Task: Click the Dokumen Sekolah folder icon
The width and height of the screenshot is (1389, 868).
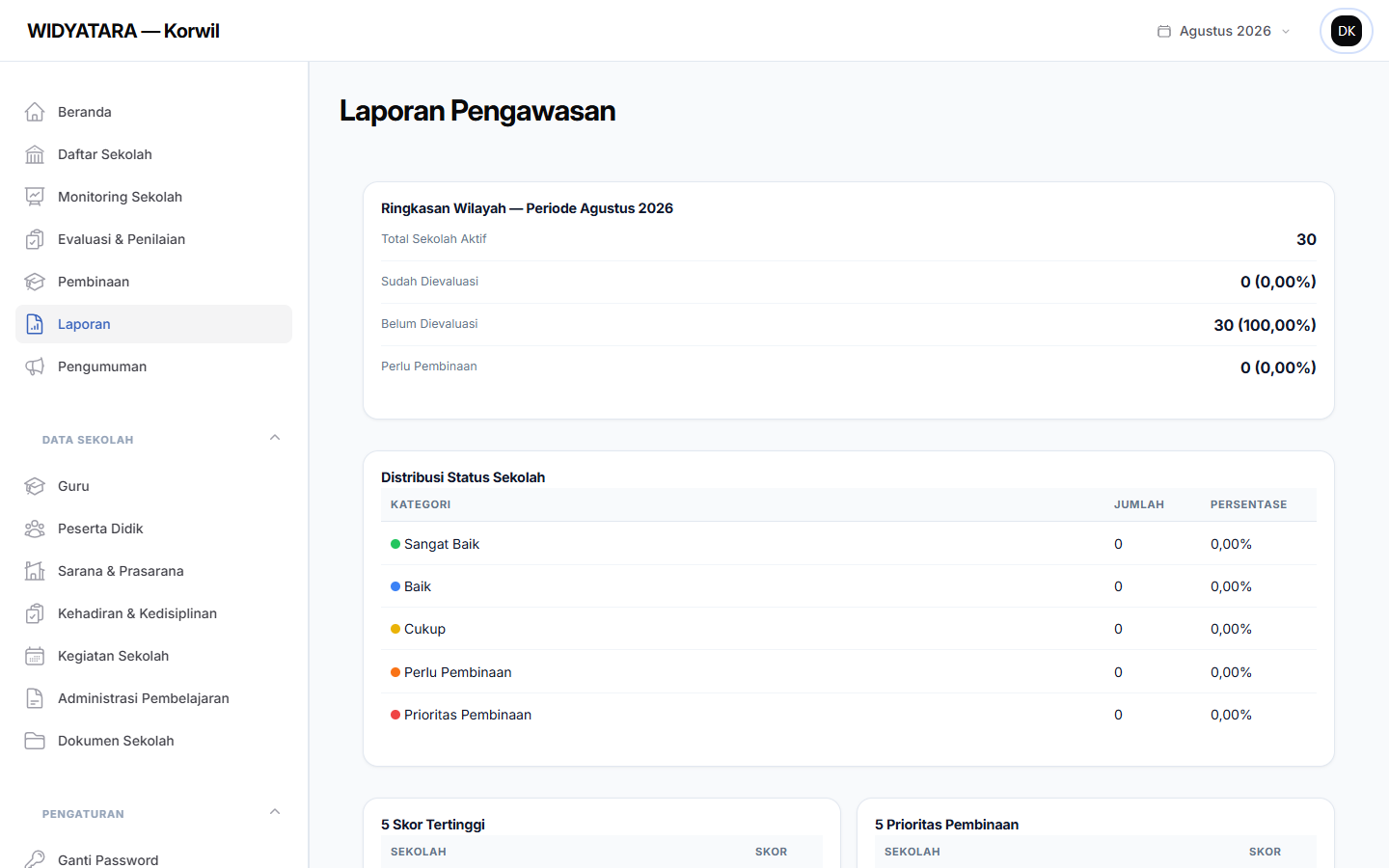Action: pyautogui.click(x=35, y=741)
